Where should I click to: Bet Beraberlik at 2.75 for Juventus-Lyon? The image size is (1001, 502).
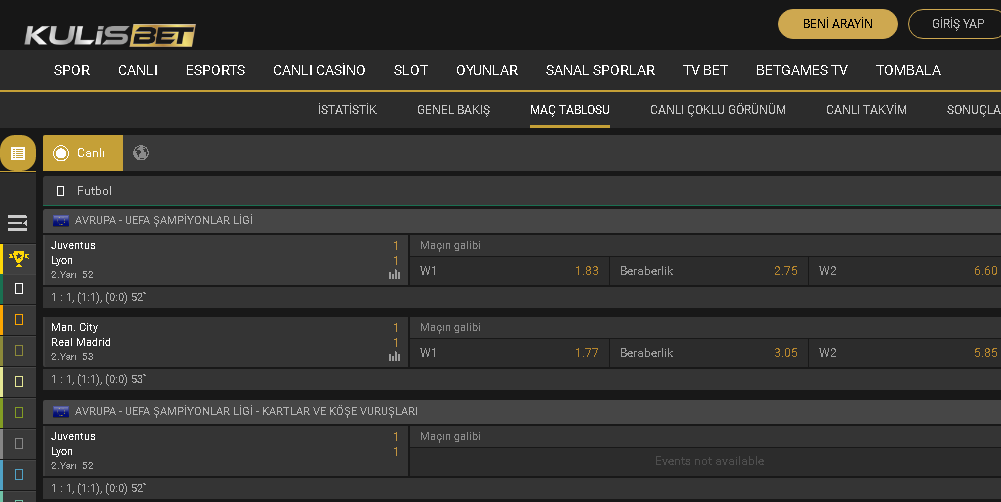(709, 271)
